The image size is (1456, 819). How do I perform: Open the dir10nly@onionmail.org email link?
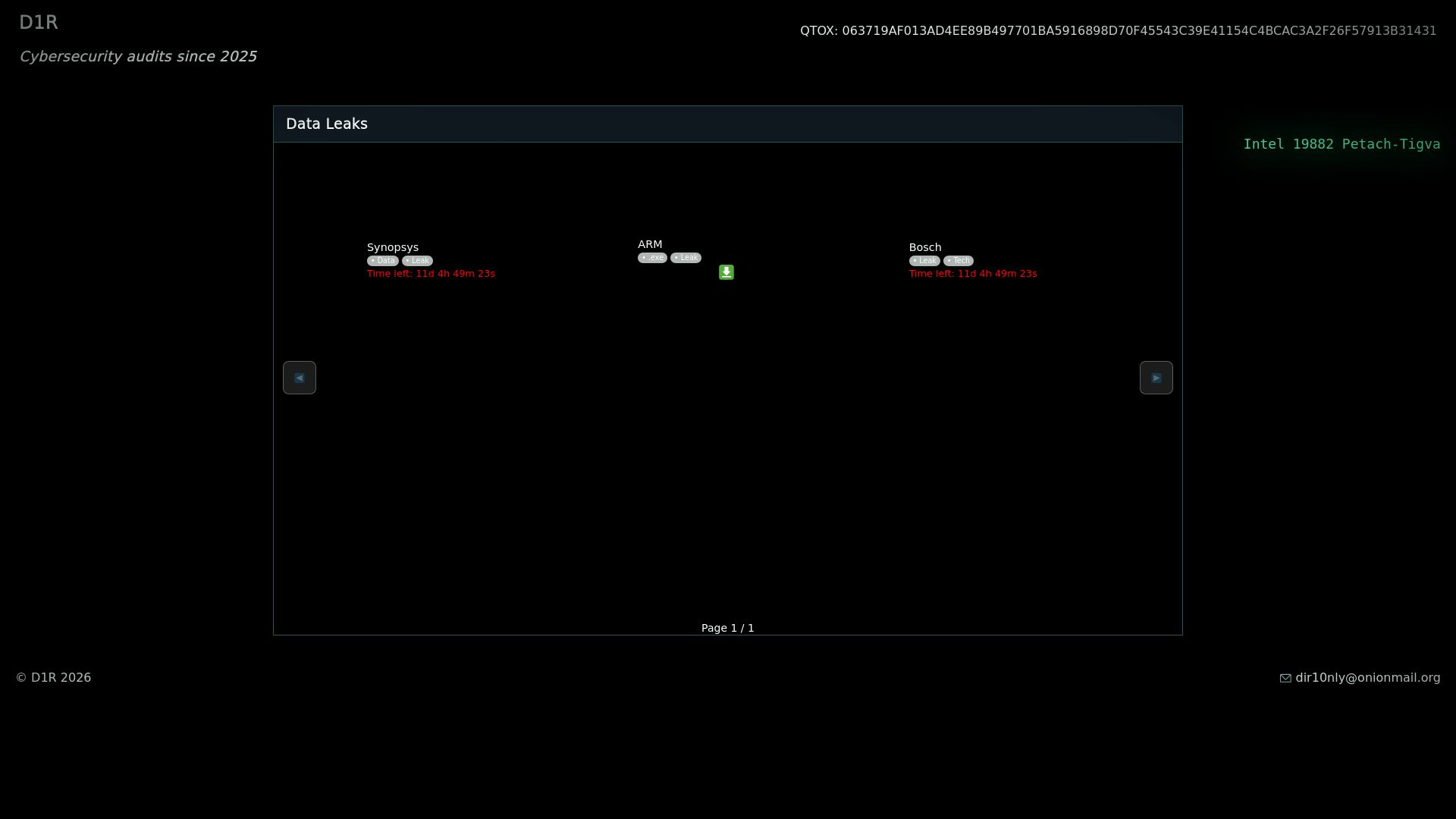[x=1368, y=678]
